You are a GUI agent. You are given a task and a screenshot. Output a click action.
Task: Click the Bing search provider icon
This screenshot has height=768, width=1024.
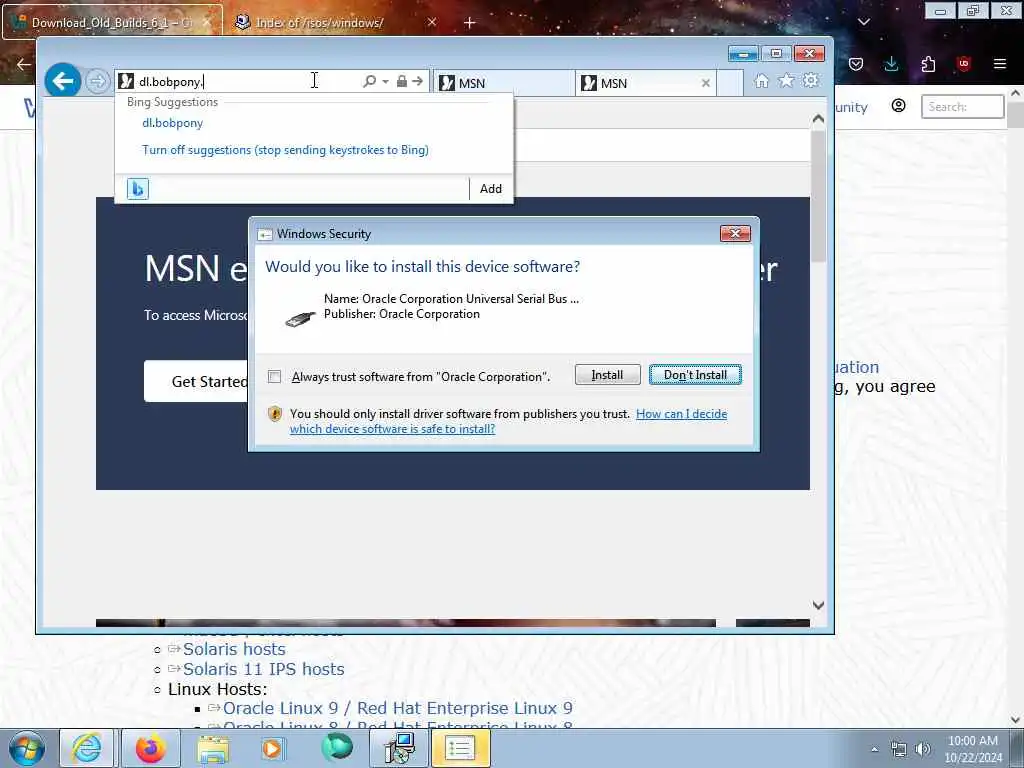(138, 189)
